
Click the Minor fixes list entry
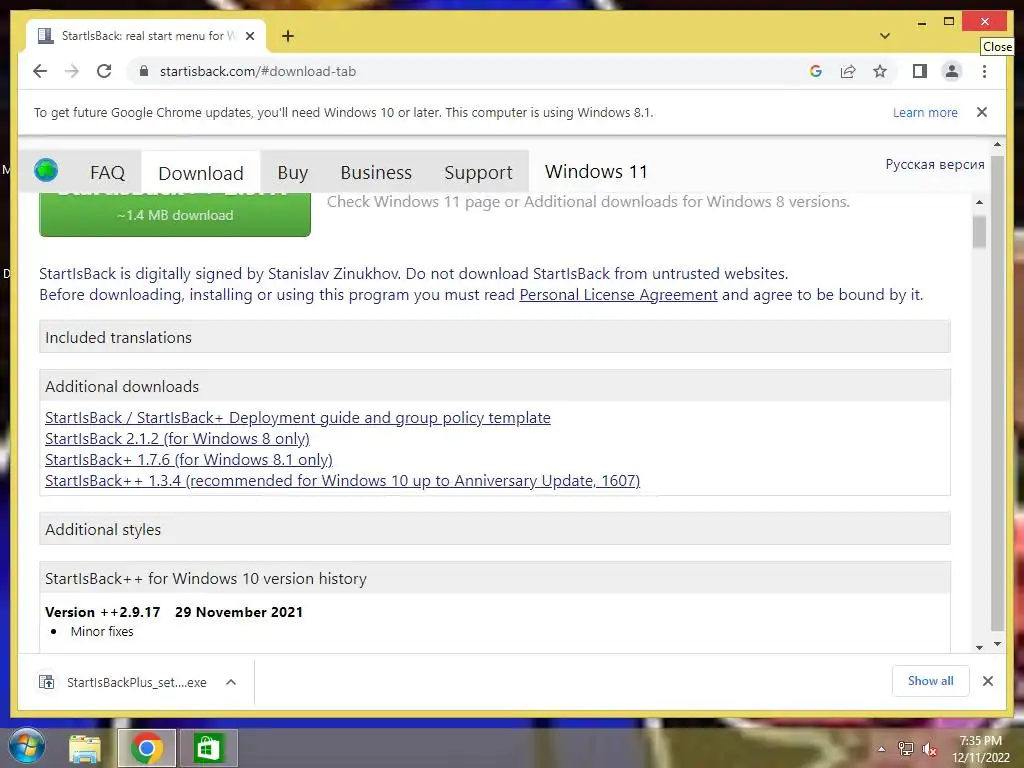102,632
